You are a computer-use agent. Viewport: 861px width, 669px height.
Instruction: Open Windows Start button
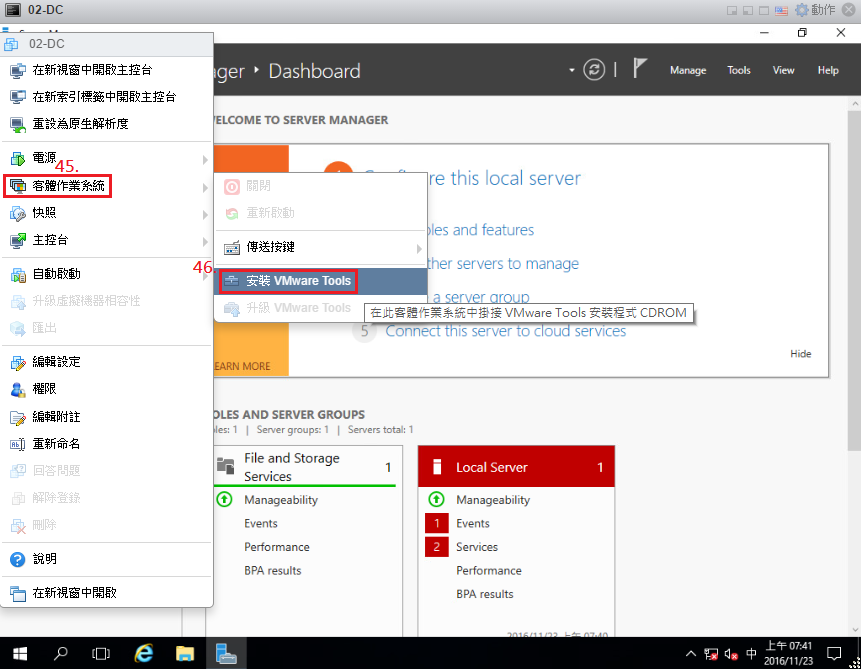[x=20, y=653]
